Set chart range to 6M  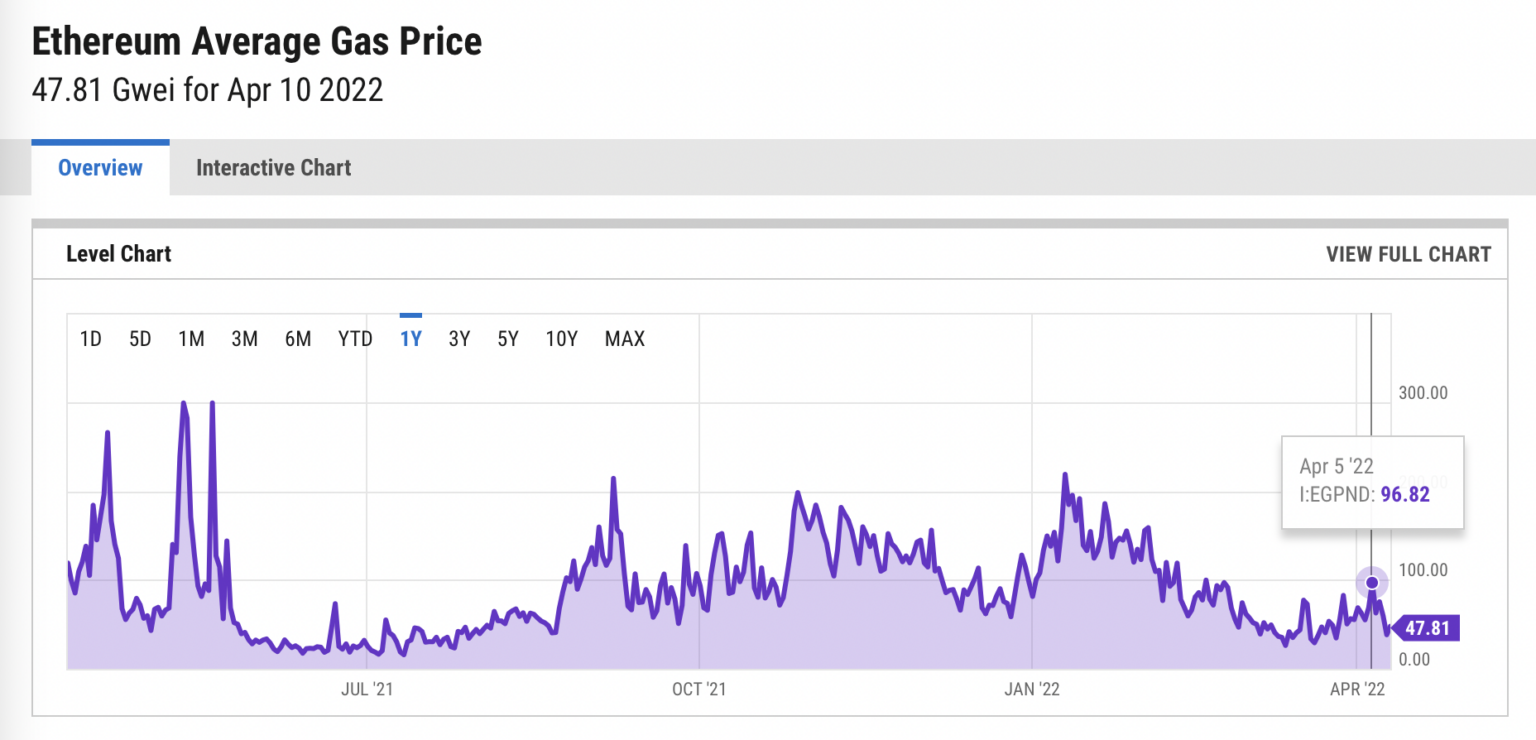click(x=298, y=339)
